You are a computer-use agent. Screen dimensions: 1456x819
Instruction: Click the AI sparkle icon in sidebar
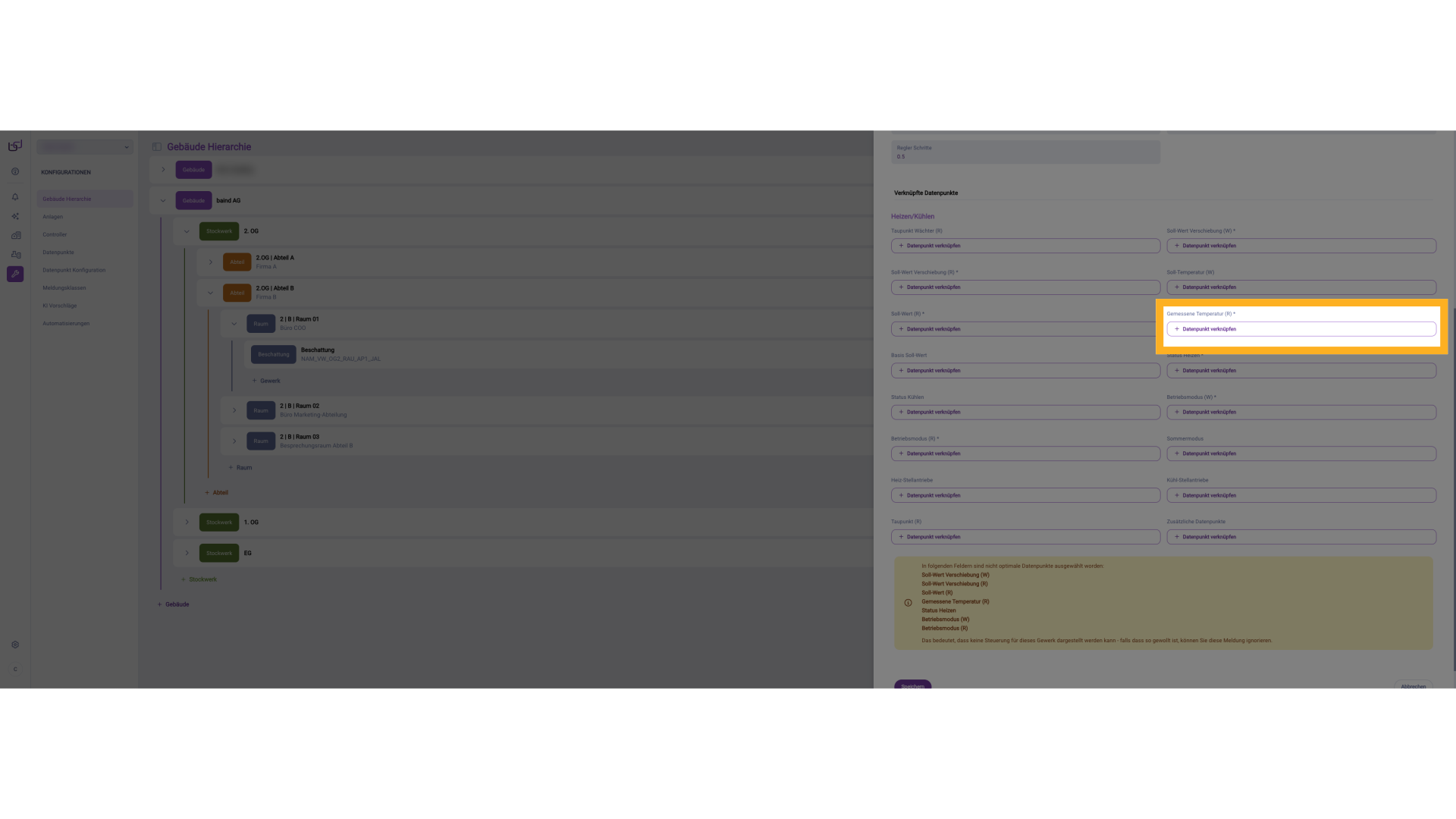[15, 216]
